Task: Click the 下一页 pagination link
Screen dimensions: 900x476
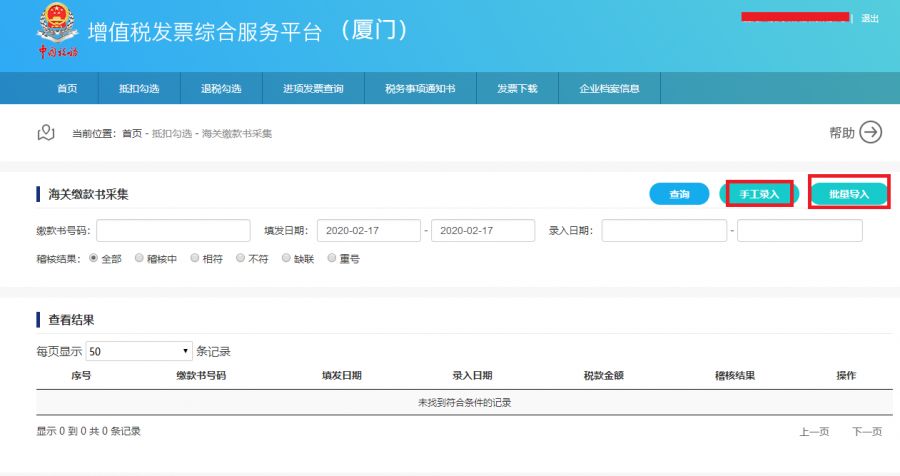Action: point(867,431)
